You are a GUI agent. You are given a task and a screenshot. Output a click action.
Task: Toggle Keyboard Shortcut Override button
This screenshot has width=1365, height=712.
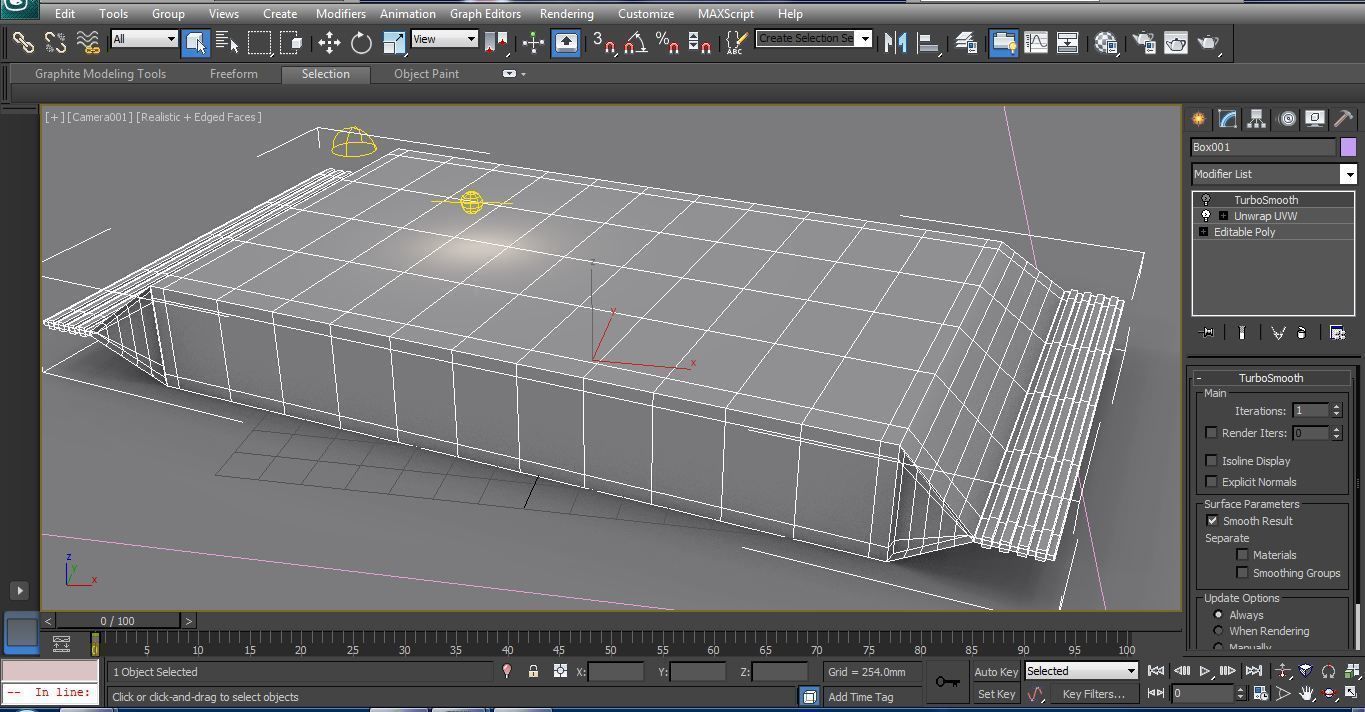(x=565, y=42)
